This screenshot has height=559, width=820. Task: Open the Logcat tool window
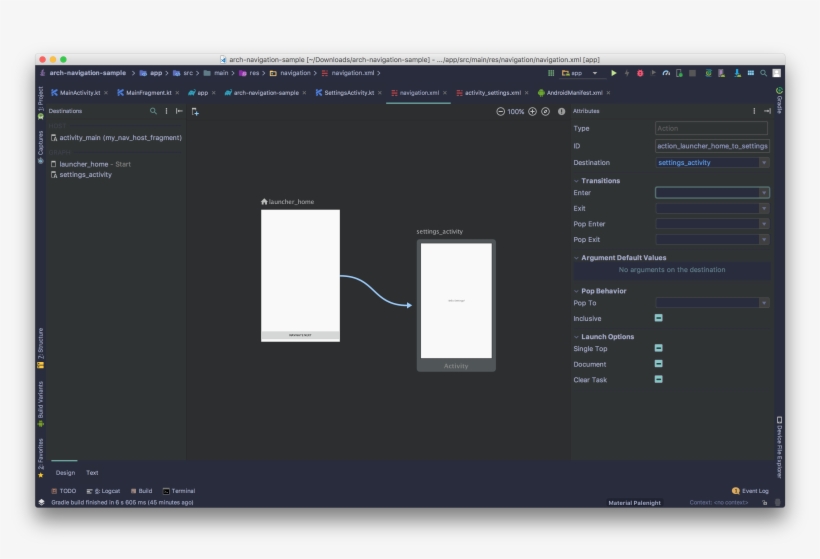[104, 491]
